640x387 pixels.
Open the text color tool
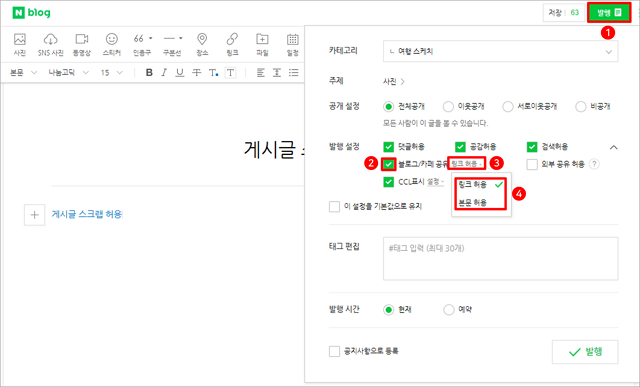213,73
